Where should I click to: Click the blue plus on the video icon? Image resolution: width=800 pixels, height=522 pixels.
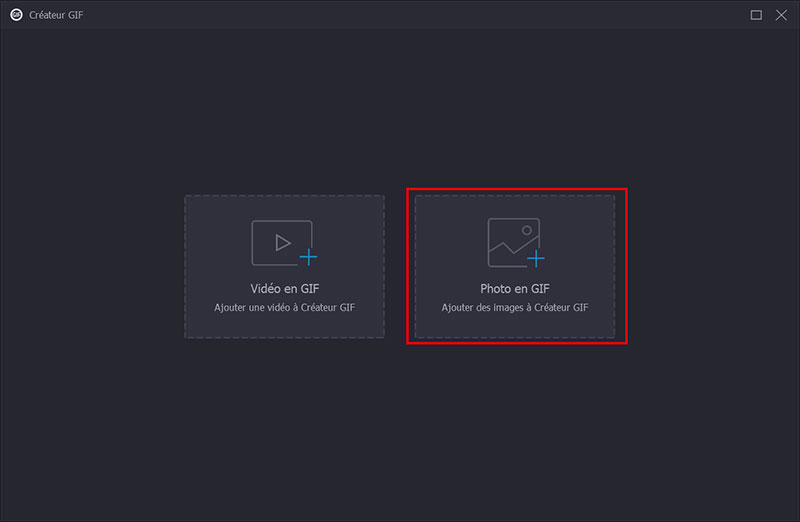point(309,257)
